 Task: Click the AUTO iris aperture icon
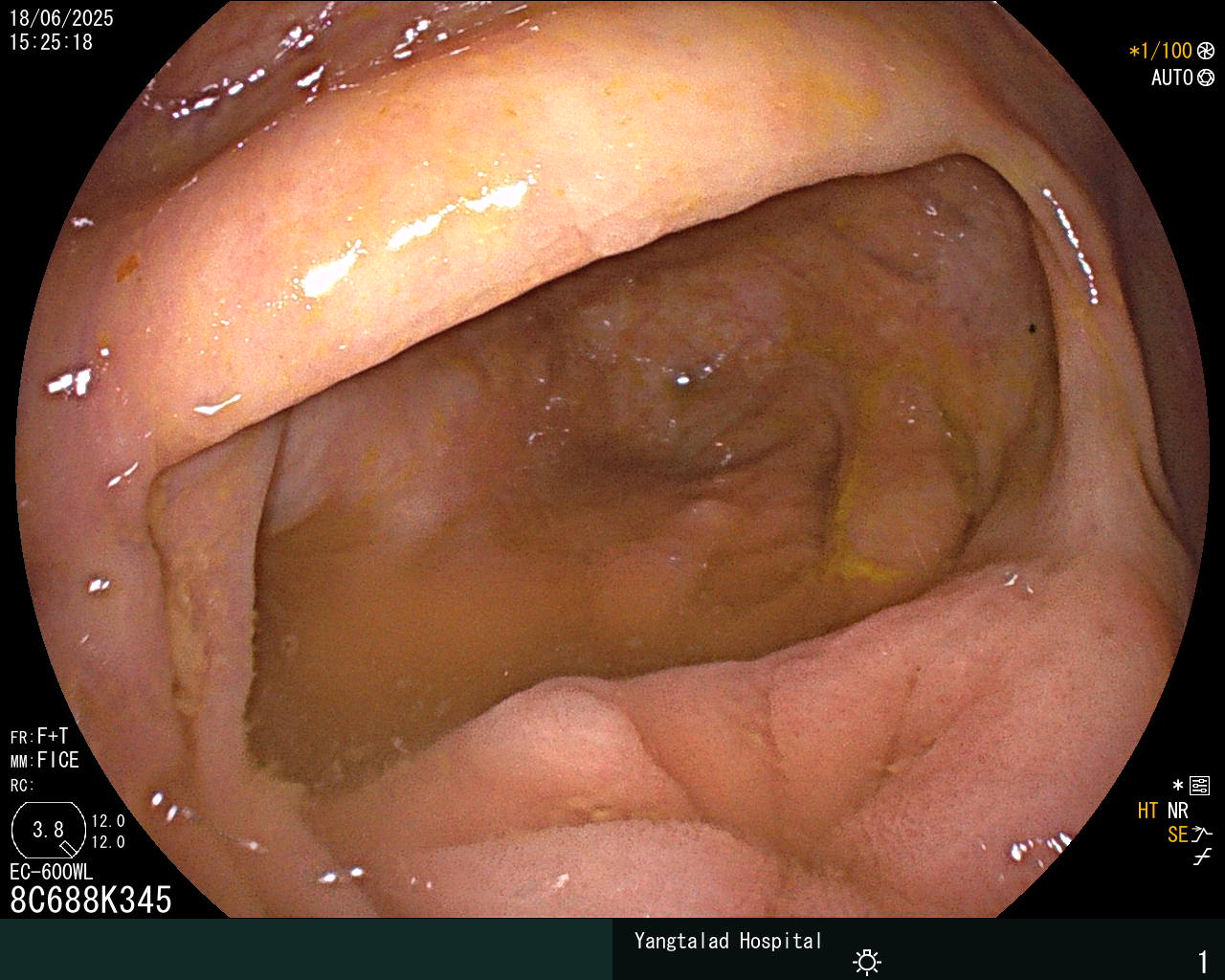click(x=1206, y=78)
